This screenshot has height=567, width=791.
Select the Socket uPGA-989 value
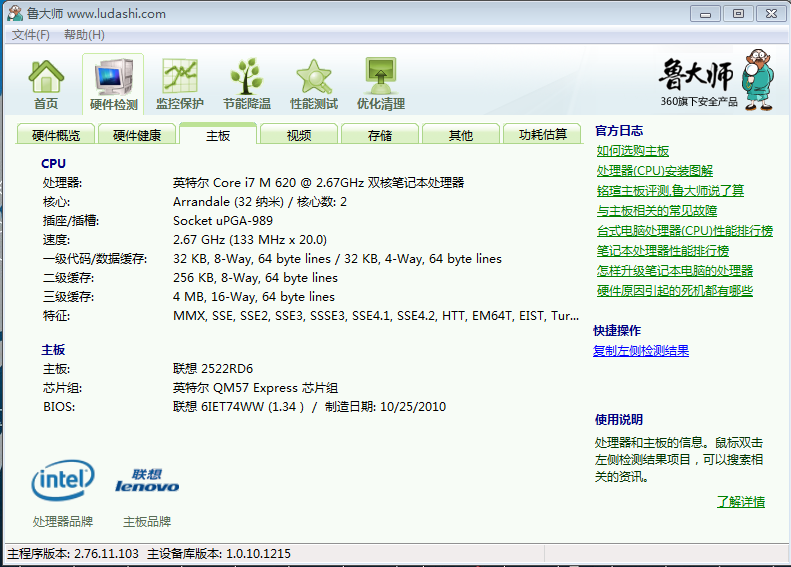pyautogui.click(x=222, y=221)
